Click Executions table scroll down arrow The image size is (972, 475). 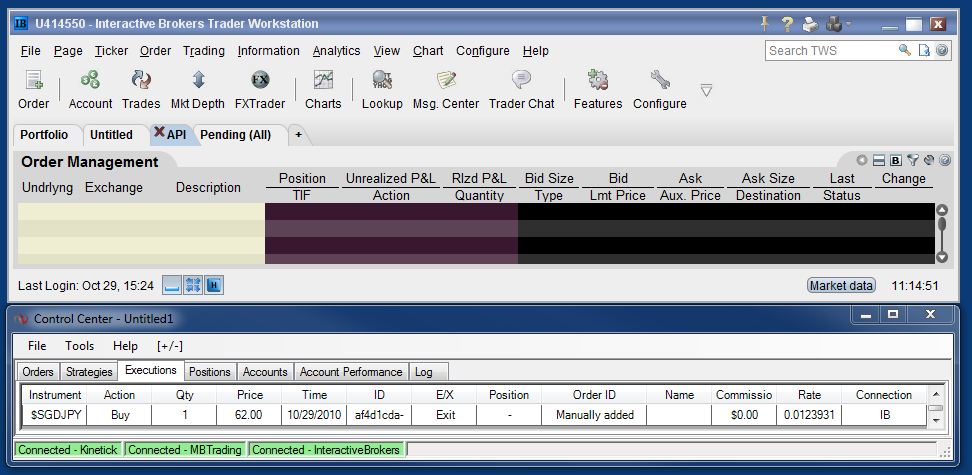point(936,420)
